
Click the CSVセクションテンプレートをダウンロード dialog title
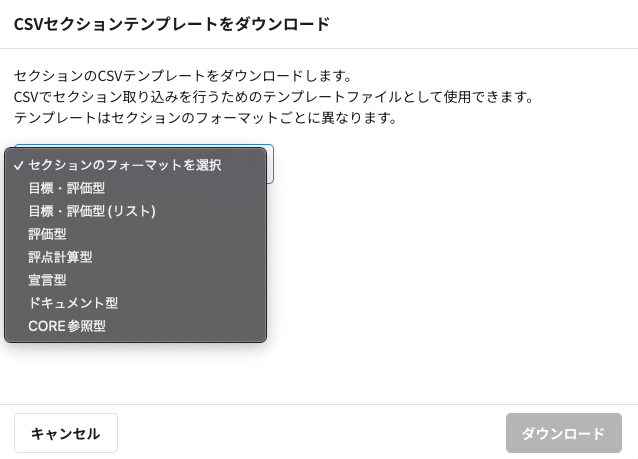172,24
